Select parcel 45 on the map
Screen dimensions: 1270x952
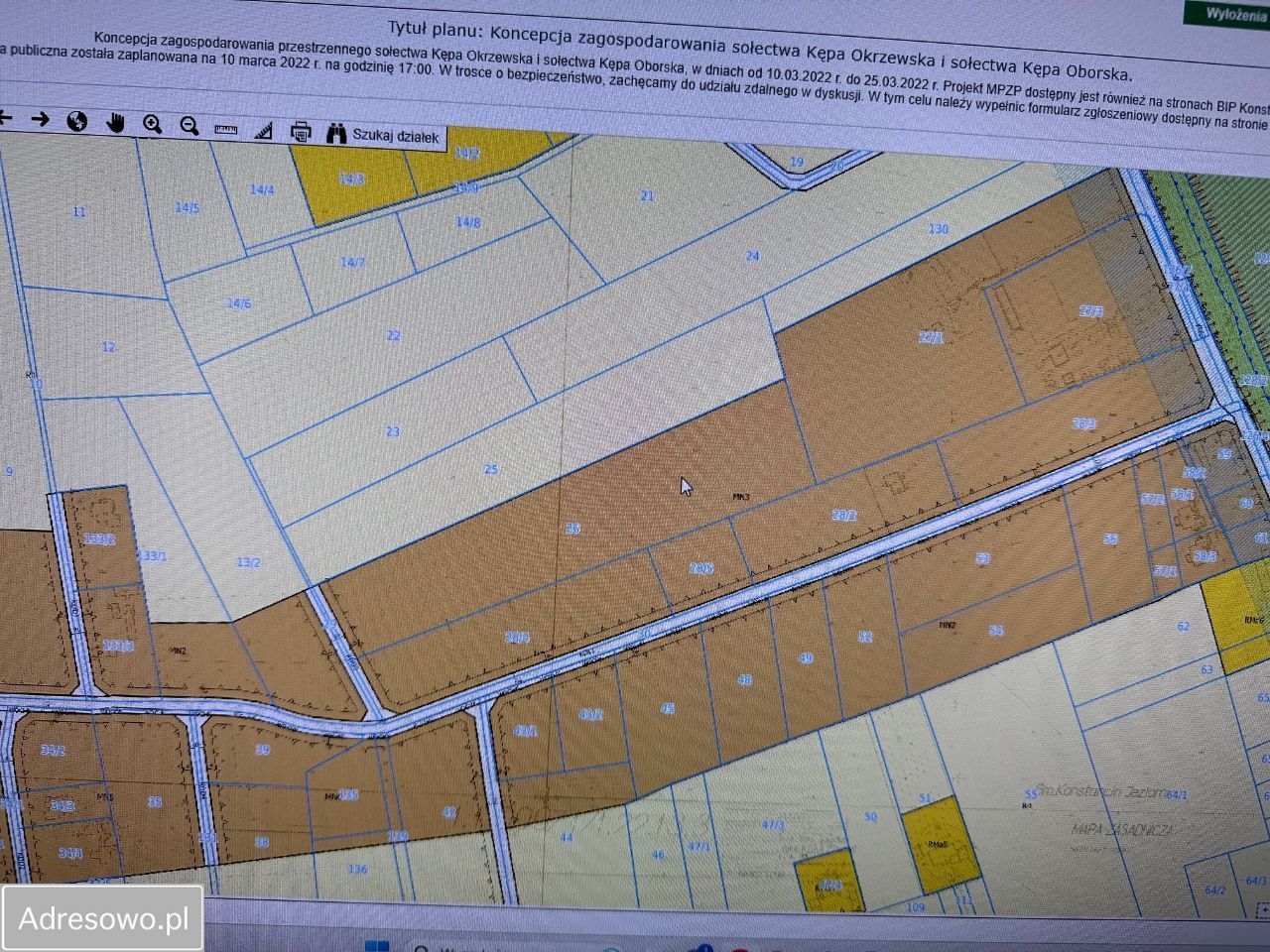pos(667,708)
